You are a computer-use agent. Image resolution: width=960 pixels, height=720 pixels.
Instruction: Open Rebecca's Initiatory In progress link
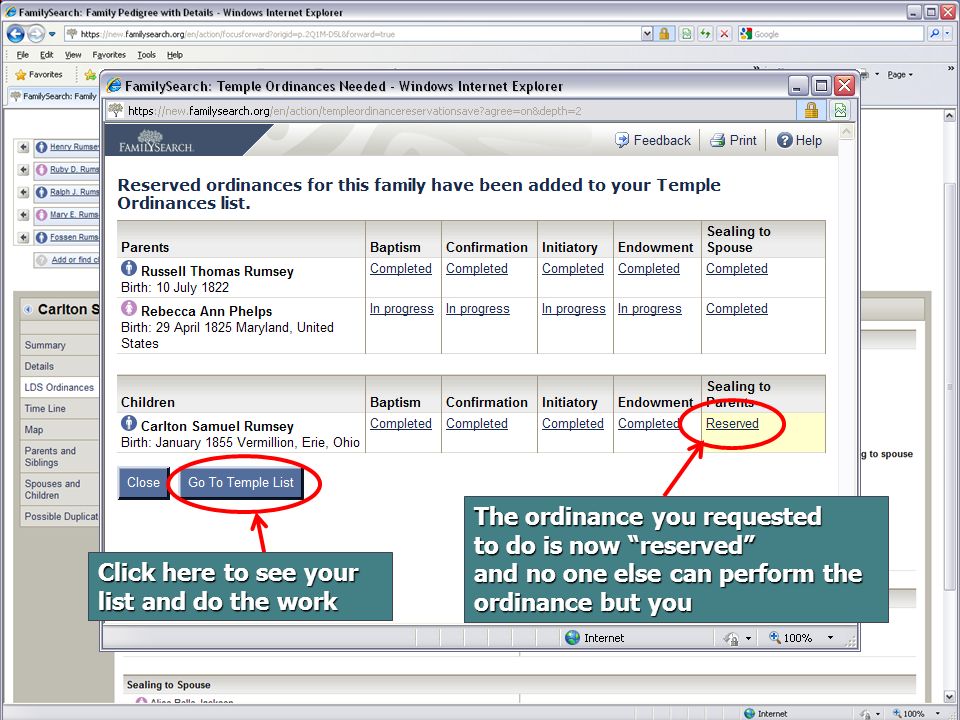573,309
